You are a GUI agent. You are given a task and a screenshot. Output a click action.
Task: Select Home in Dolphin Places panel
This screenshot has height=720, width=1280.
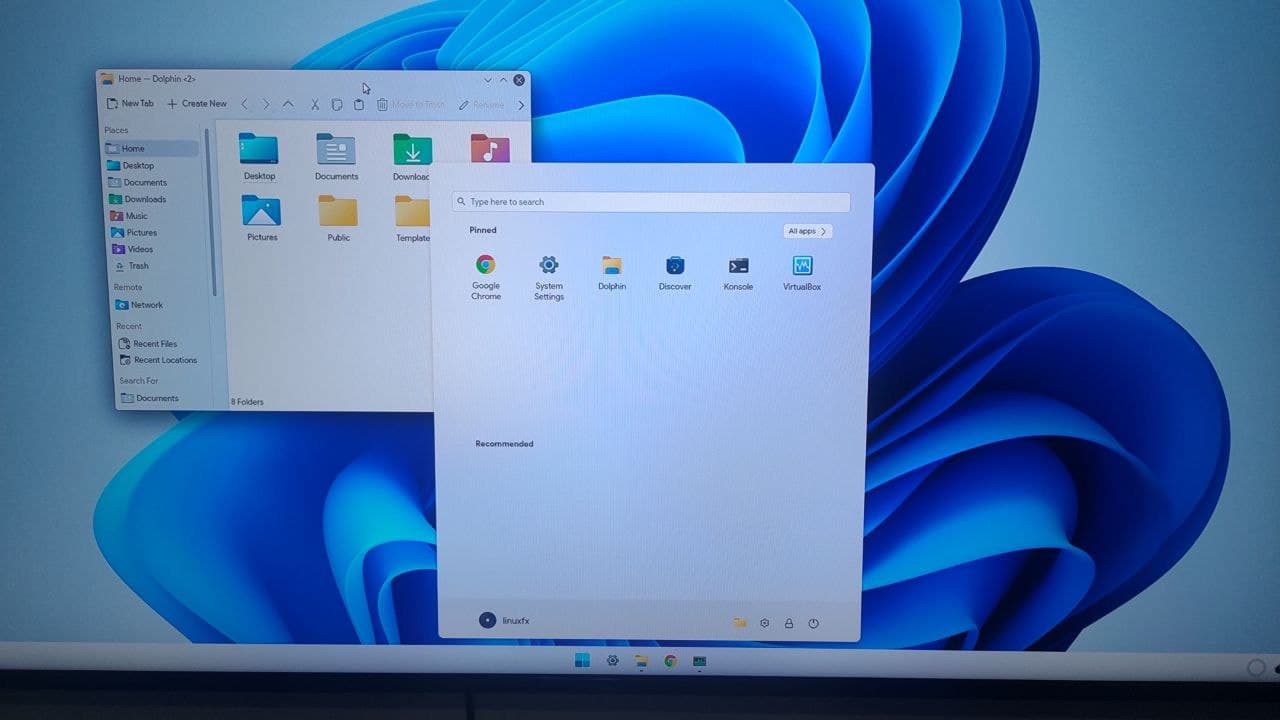151,148
